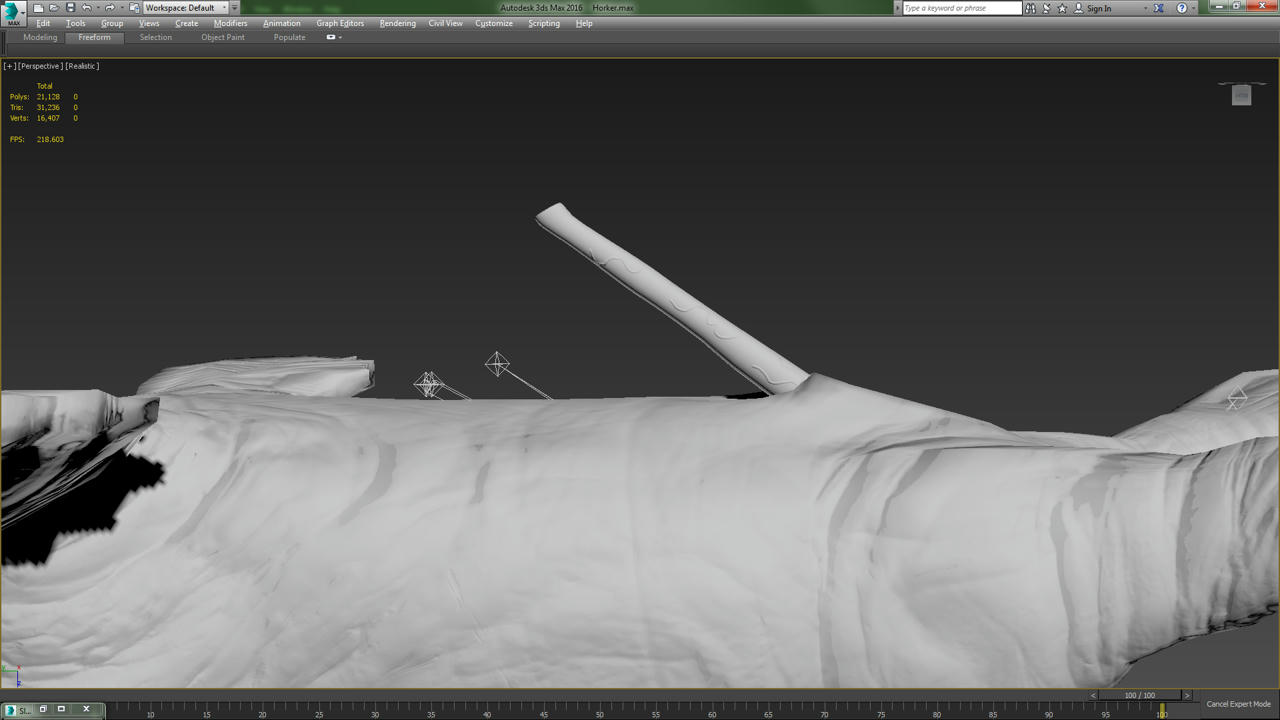Viewport: 1280px width, 720px height.
Task: Click the Open File icon
Action: tap(54, 8)
